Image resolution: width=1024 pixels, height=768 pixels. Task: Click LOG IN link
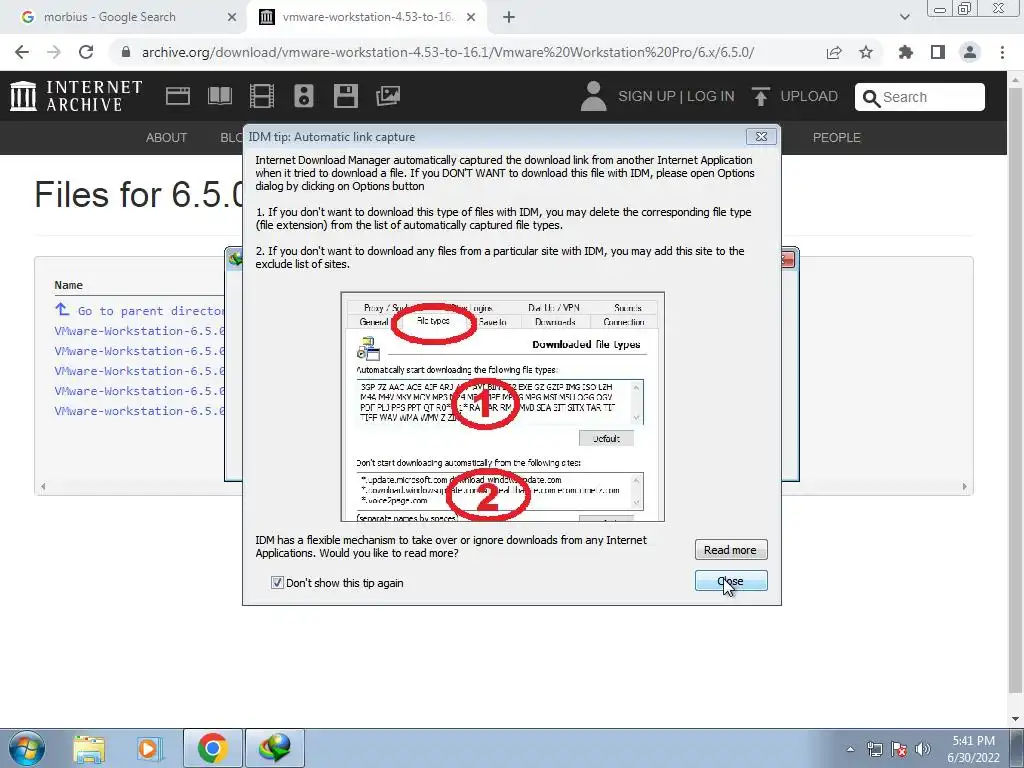[x=711, y=97]
